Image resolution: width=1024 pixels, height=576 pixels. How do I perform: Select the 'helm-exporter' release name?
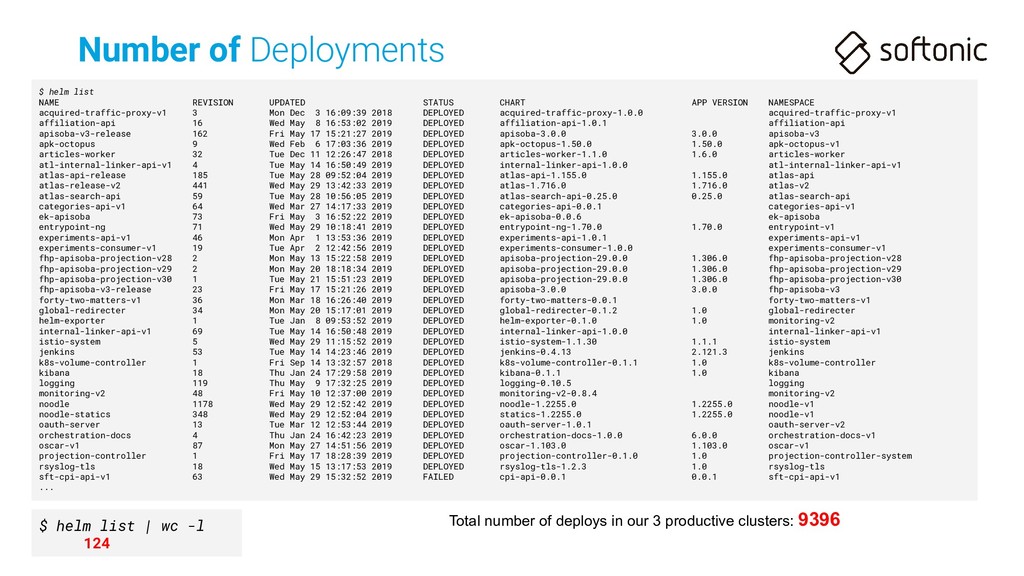72,321
